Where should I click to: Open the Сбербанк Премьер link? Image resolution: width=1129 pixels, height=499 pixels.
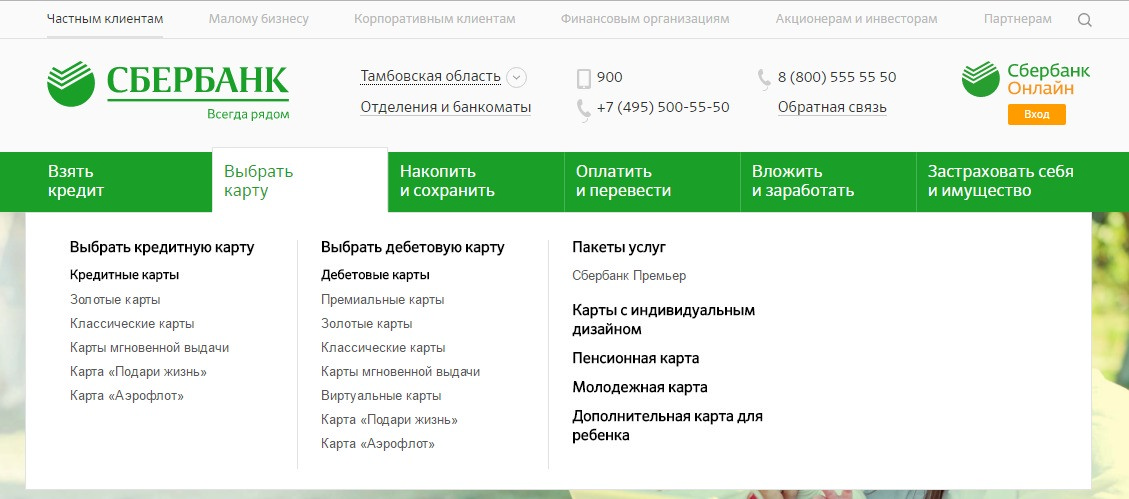[x=629, y=276]
